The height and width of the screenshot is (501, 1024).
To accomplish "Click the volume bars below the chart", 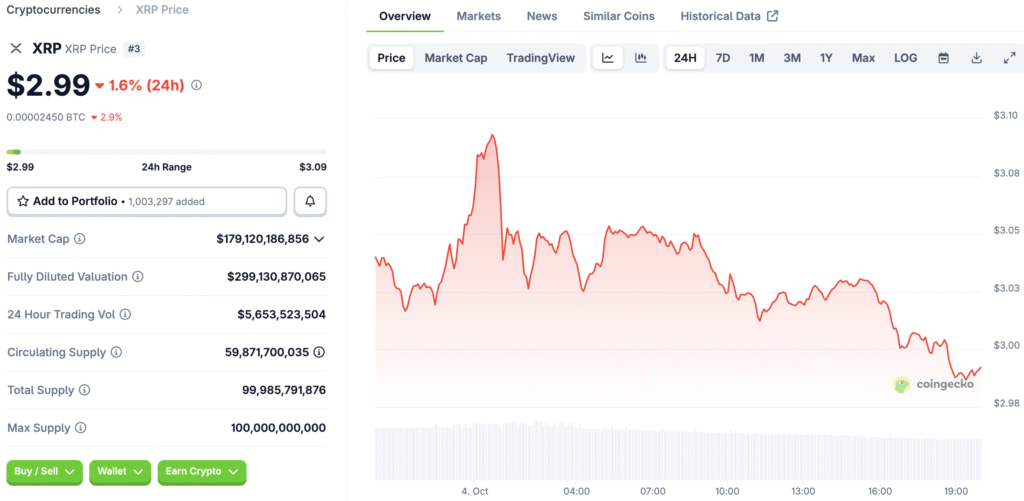I will (677, 453).
